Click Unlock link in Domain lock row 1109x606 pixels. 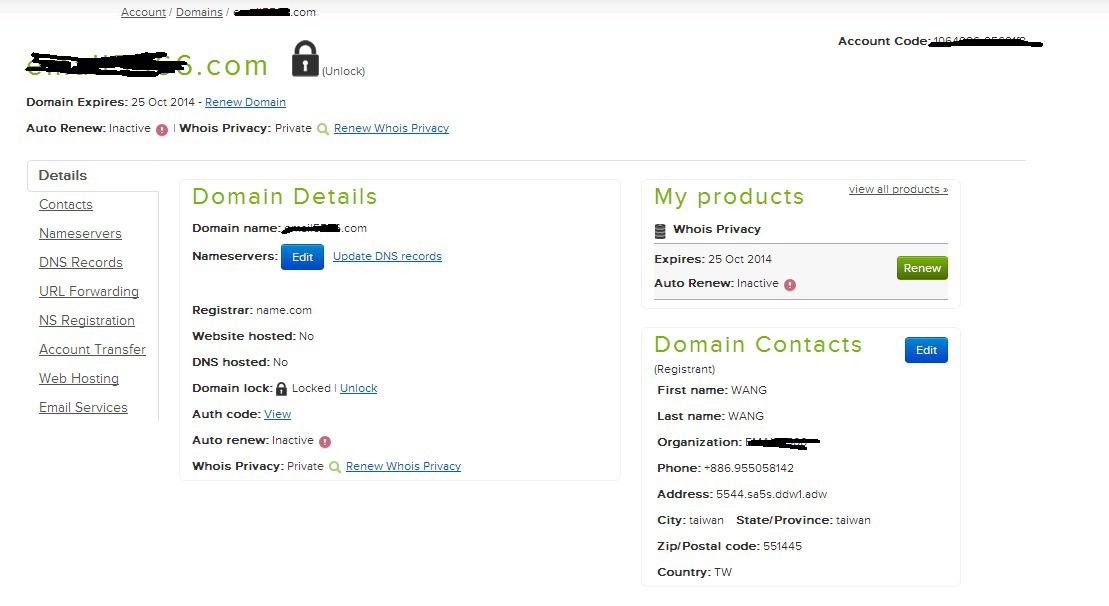tap(359, 388)
